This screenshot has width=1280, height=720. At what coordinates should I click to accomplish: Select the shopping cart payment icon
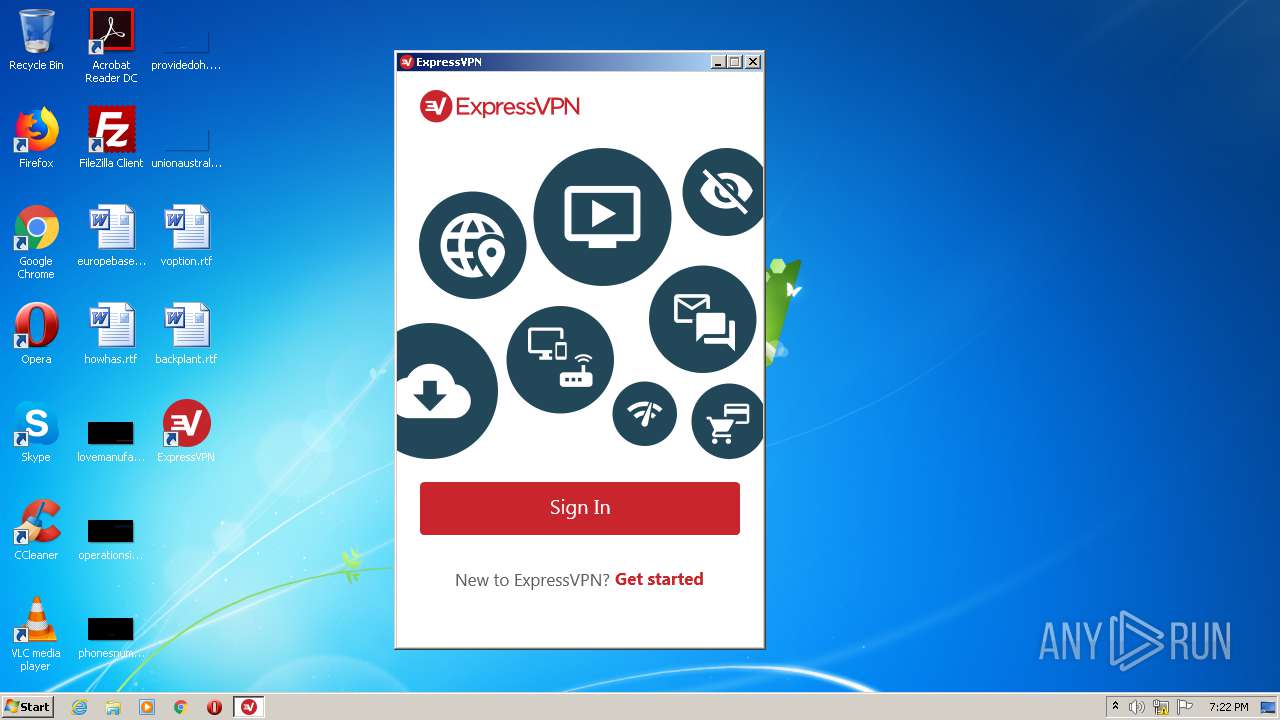(x=728, y=421)
